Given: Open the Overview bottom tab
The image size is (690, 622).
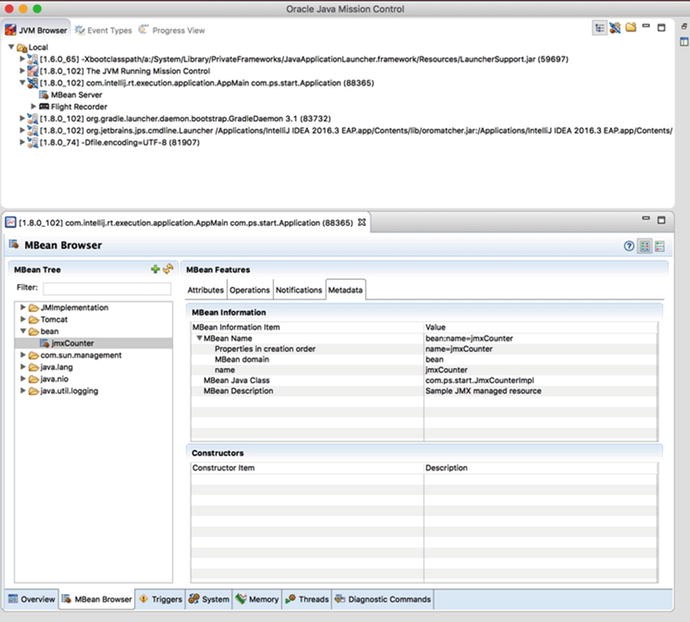Looking at the screenshot, I should (x=32, y=599).
